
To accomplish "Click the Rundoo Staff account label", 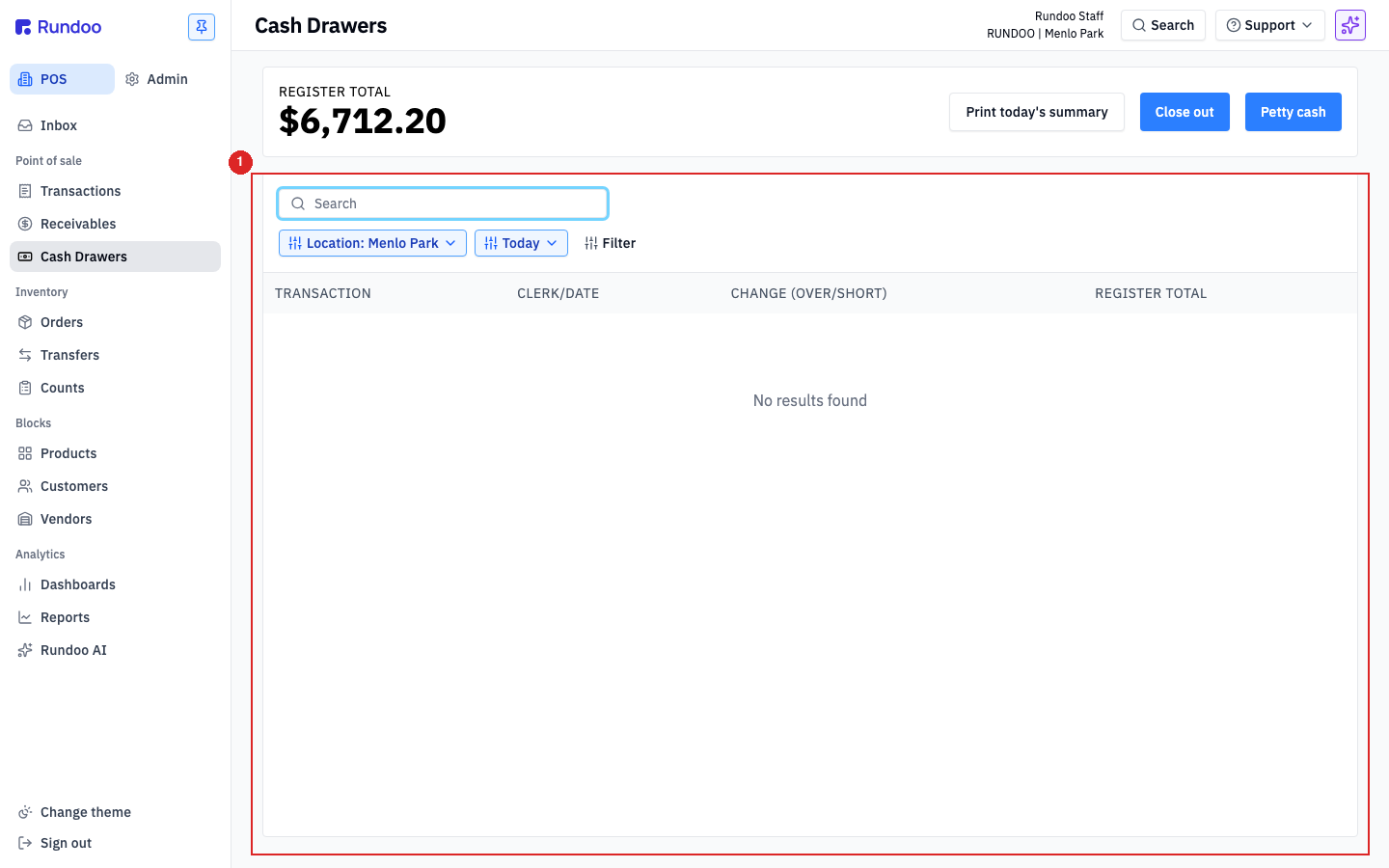I will [1069, 16].
